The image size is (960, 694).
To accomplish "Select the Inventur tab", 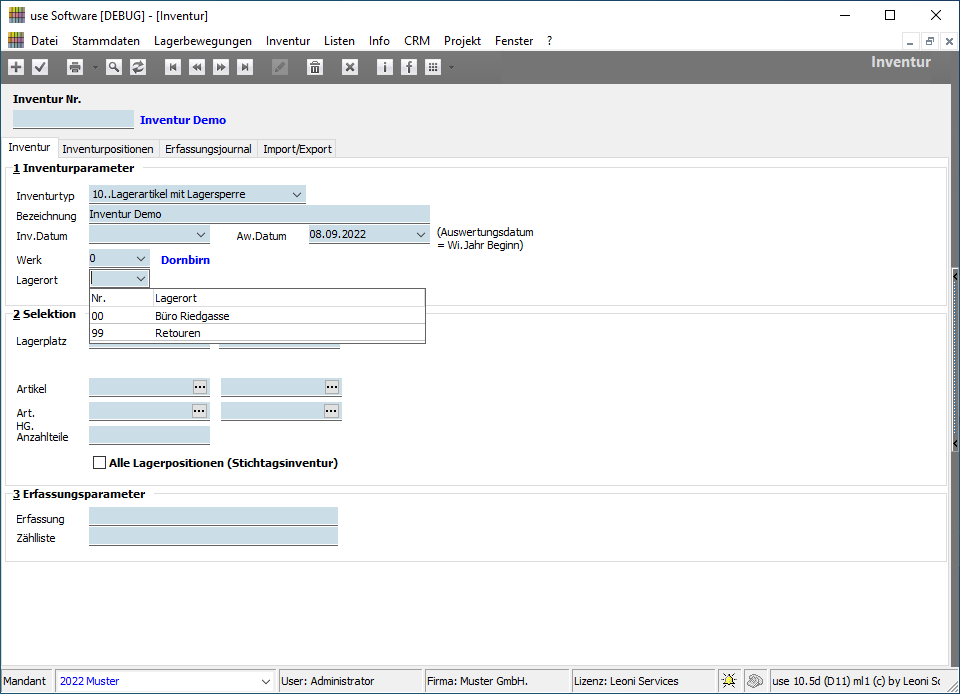I will (29, 147).
